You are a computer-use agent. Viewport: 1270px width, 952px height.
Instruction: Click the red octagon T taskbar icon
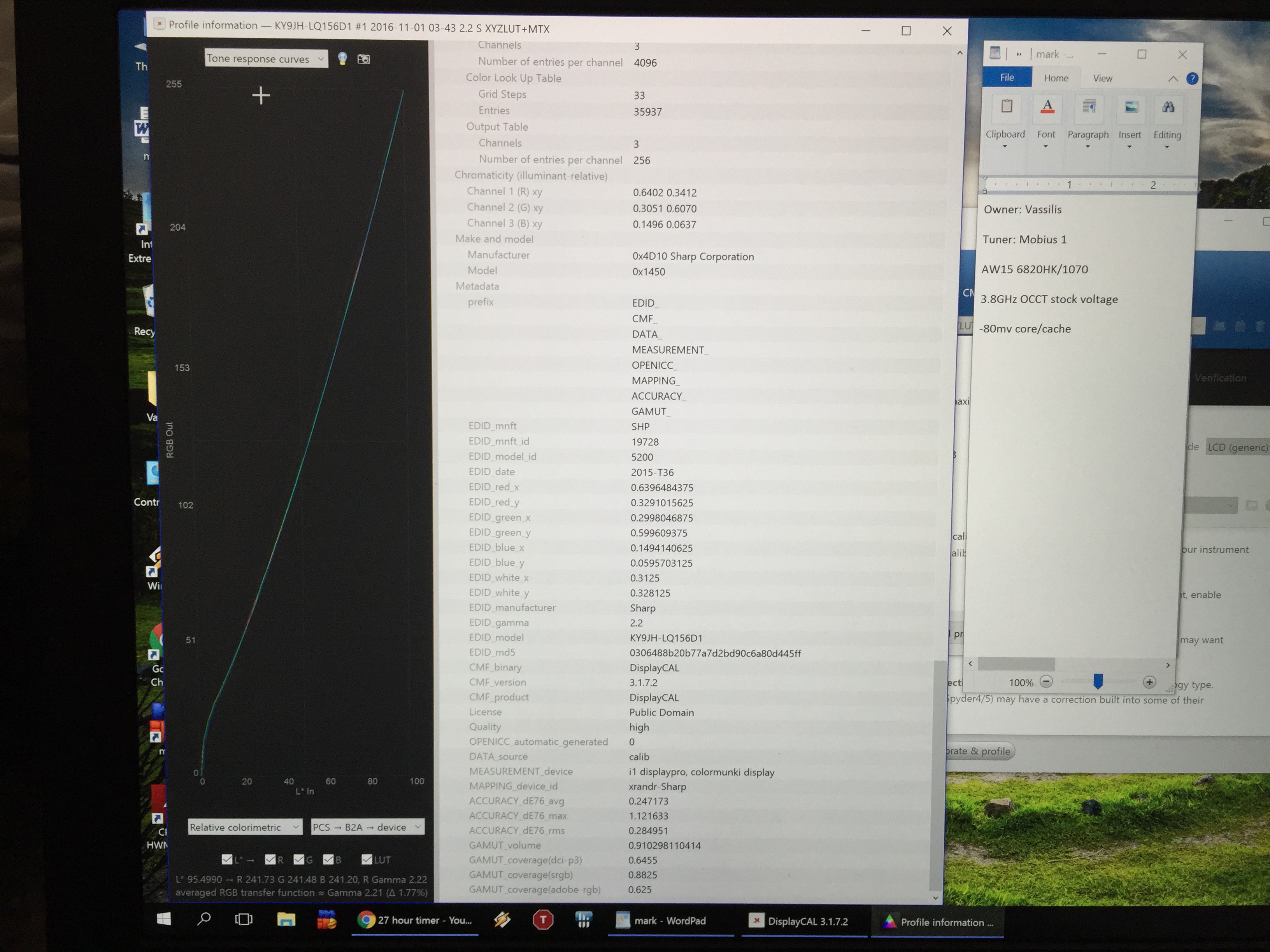(542, 920)
